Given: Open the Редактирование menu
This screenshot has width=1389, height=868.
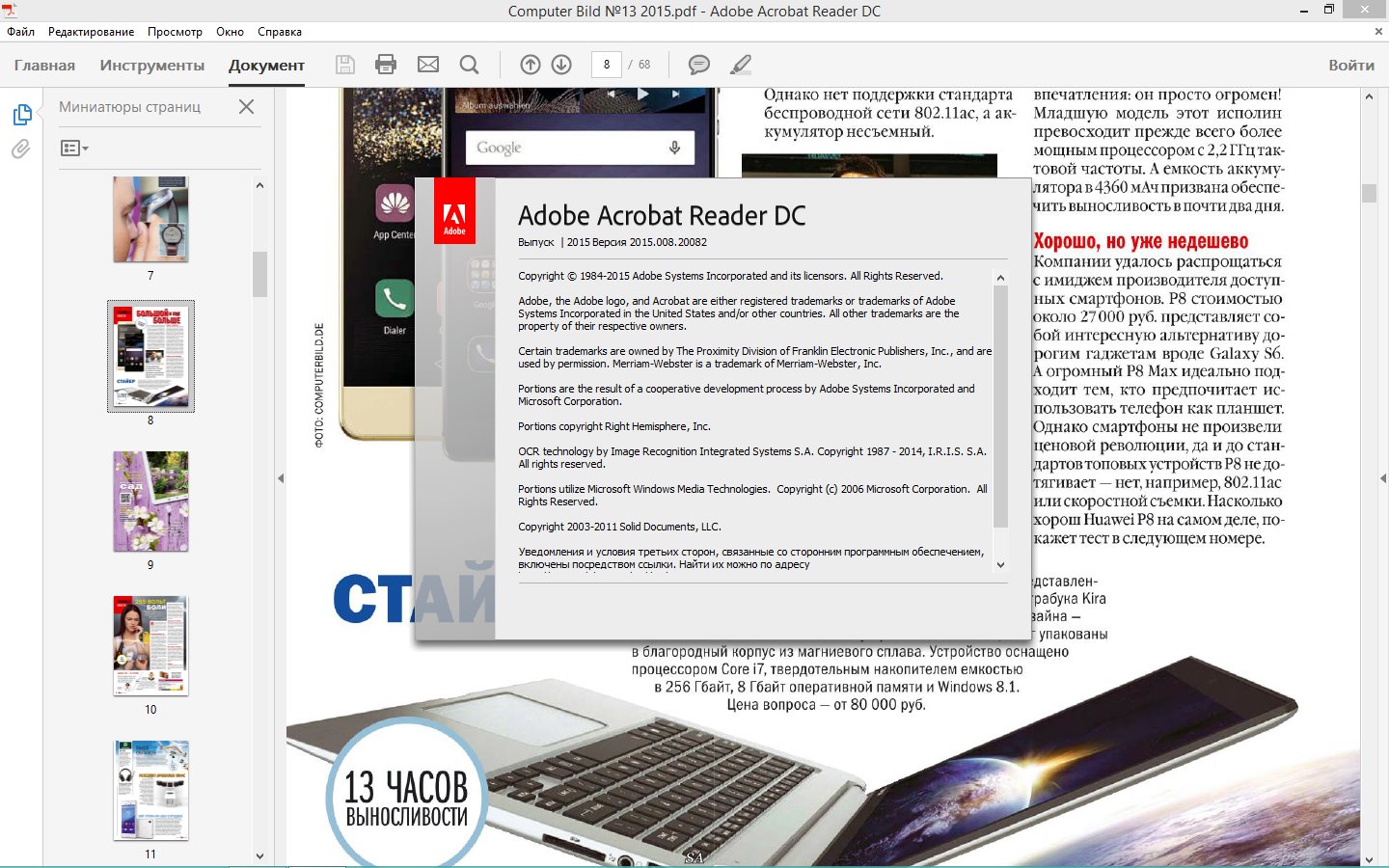Looking at the screenshot, I should (92, 32).
